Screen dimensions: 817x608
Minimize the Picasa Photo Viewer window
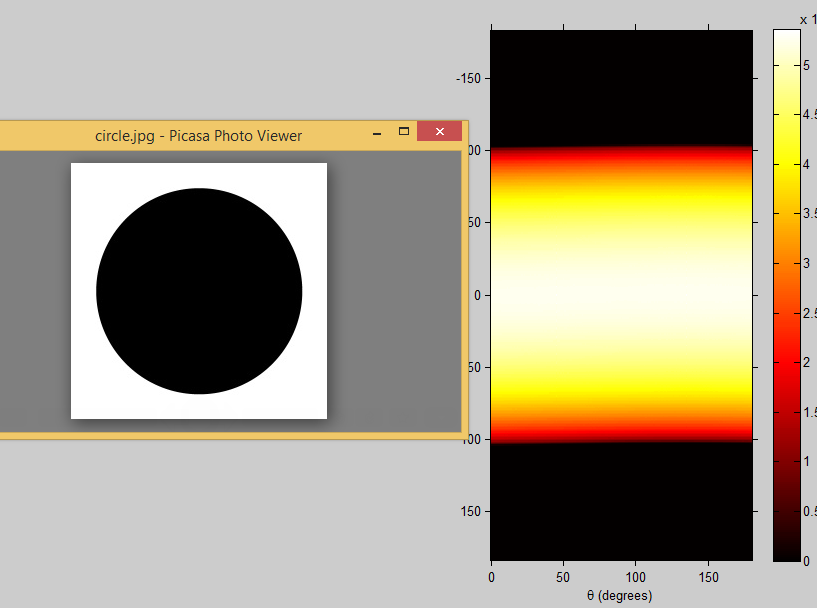pos(377,132)
